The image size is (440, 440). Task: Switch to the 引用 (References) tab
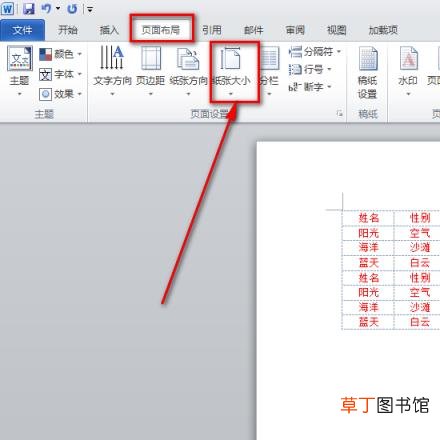tap(212, 30)
